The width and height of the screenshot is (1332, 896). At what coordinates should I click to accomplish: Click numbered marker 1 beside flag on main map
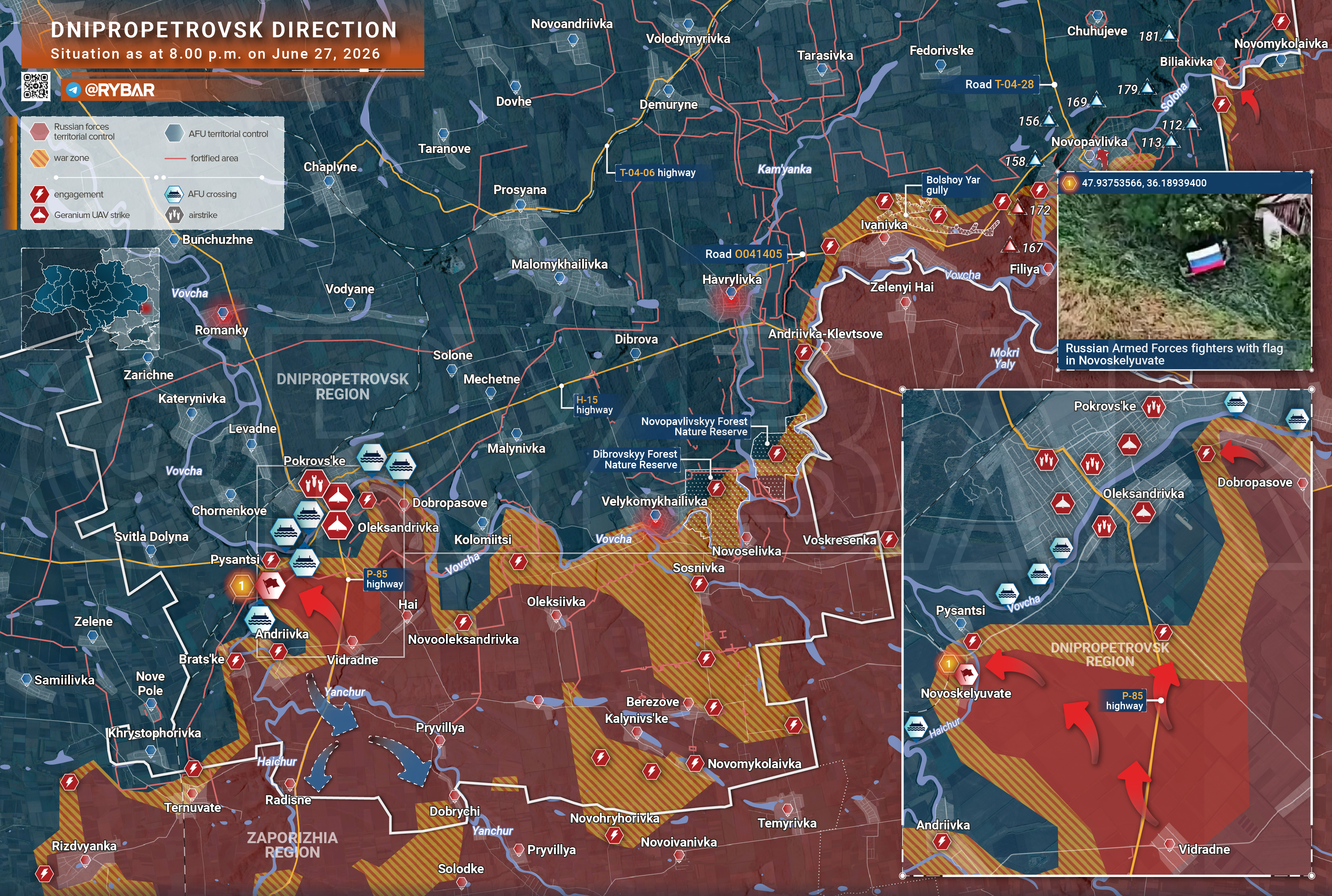(242, 586)
